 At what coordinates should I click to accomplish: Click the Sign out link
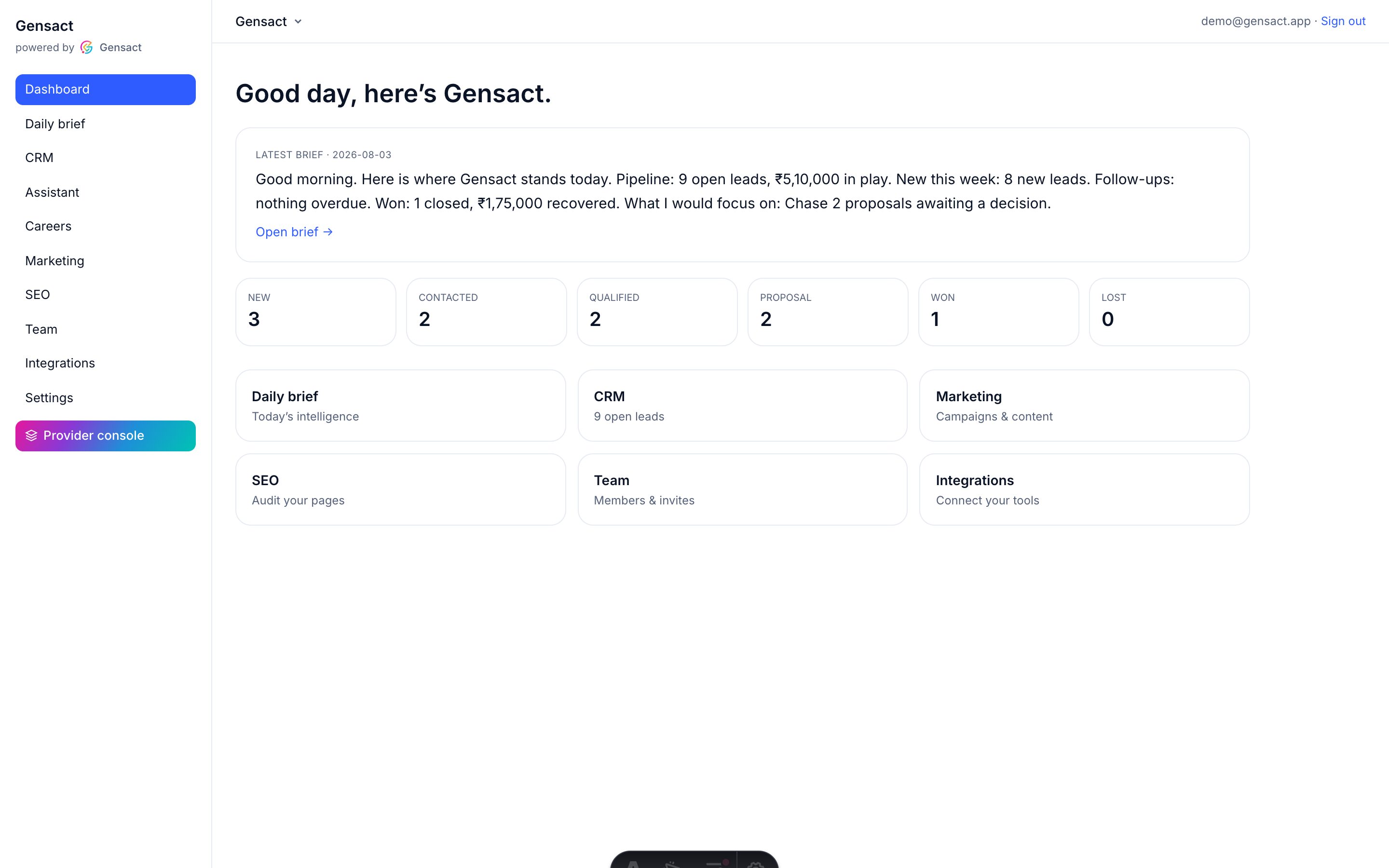tap(1343, 21)
